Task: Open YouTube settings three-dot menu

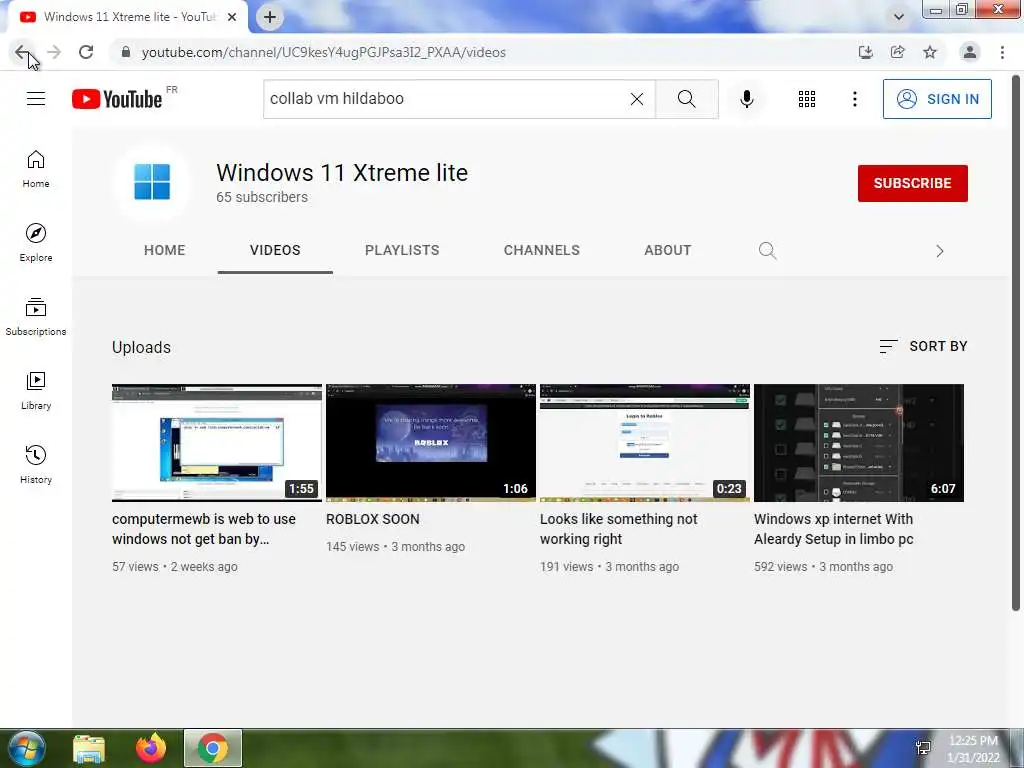Action: point(854,99)
